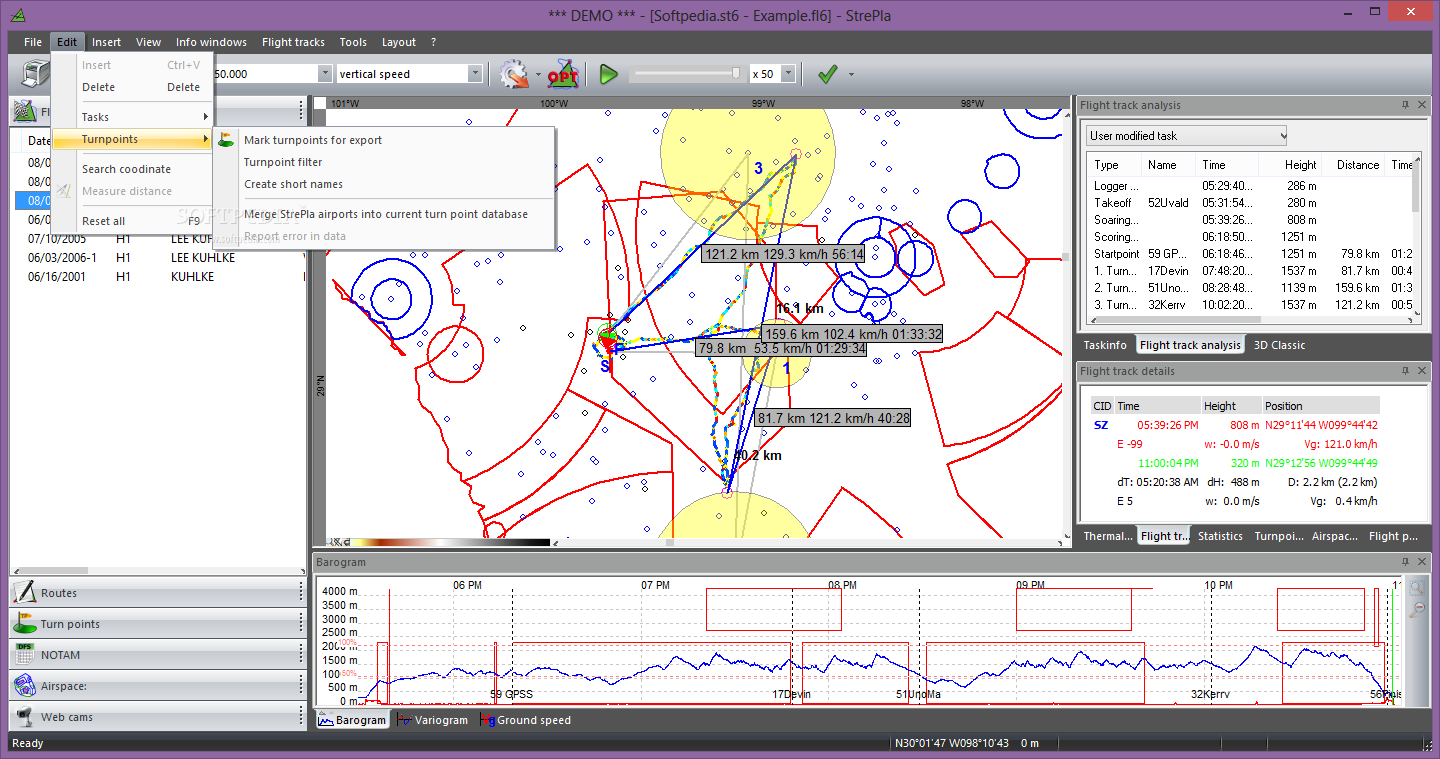
Task: Open the Flight tracks menu
Action: (x=293, y=42)
